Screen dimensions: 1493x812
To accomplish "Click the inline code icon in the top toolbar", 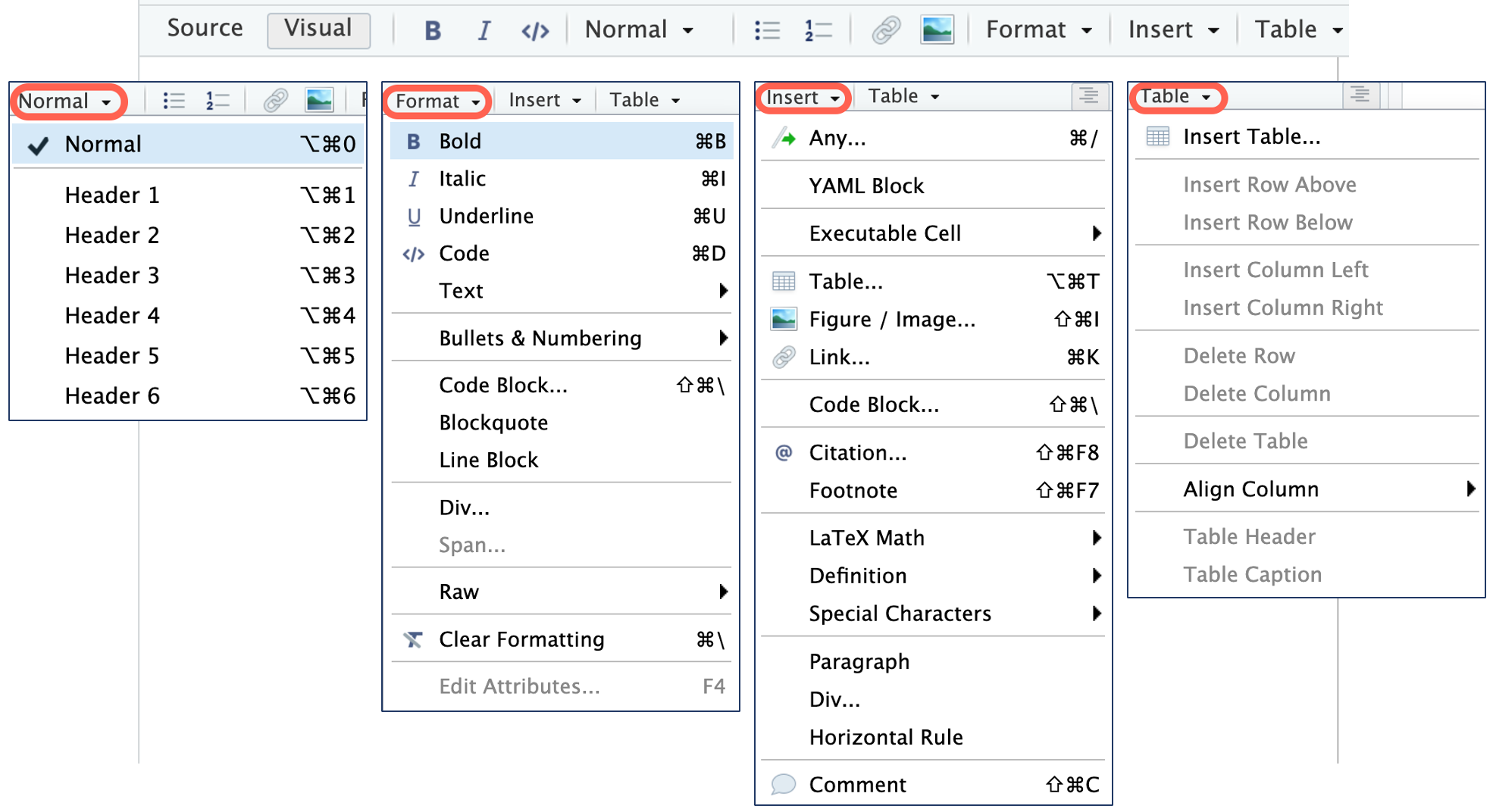I will tap(535, 30).
